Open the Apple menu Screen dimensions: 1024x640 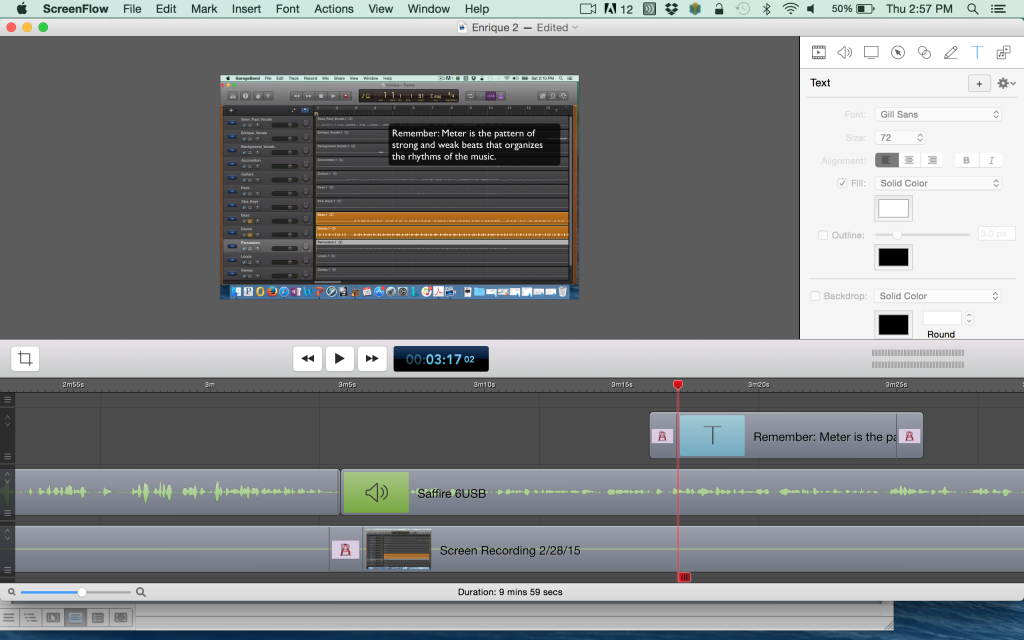pyautogui.click(x=21, y=8)
